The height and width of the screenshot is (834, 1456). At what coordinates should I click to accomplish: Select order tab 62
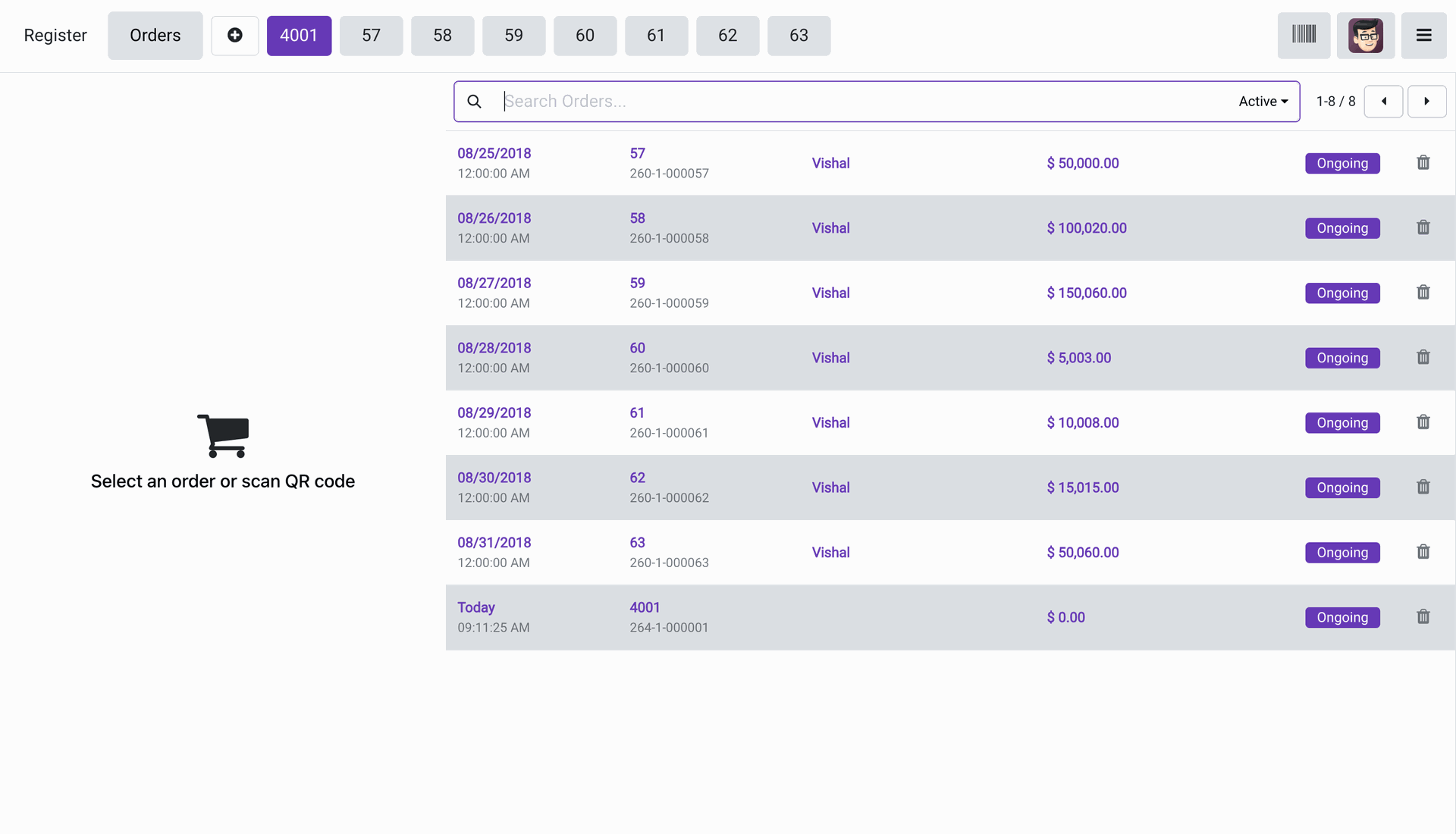point(727,36)
